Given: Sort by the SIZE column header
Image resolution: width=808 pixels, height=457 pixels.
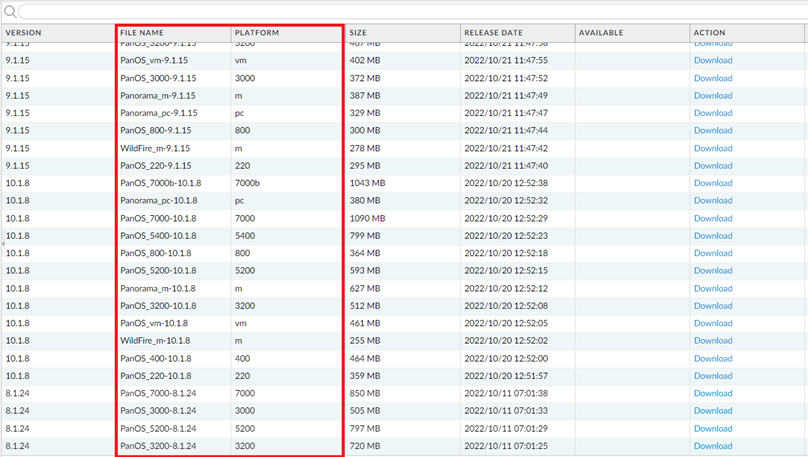Looking at the screenshot, I should [402, 32].
